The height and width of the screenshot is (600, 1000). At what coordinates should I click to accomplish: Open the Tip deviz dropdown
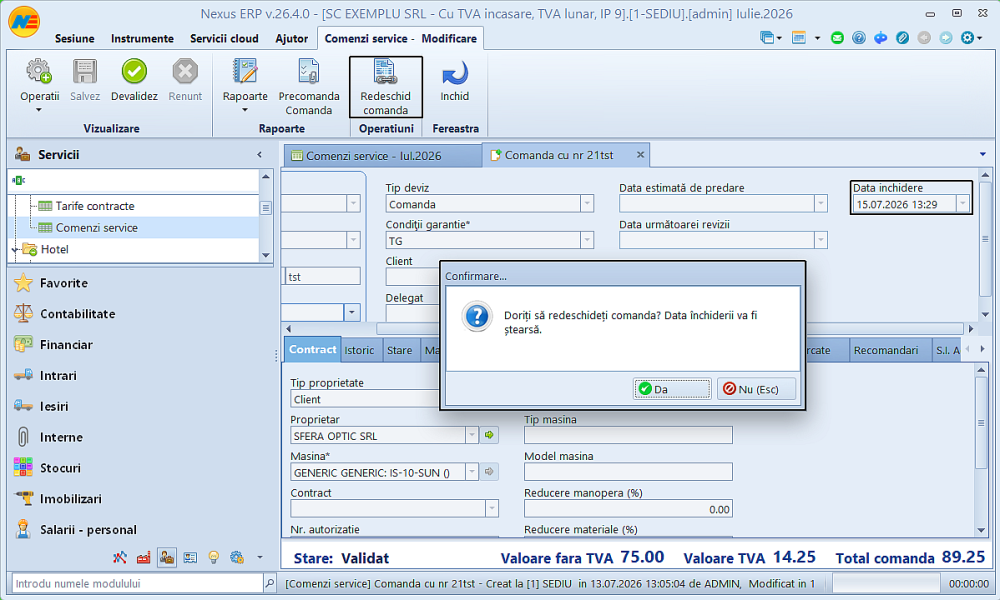587,204
